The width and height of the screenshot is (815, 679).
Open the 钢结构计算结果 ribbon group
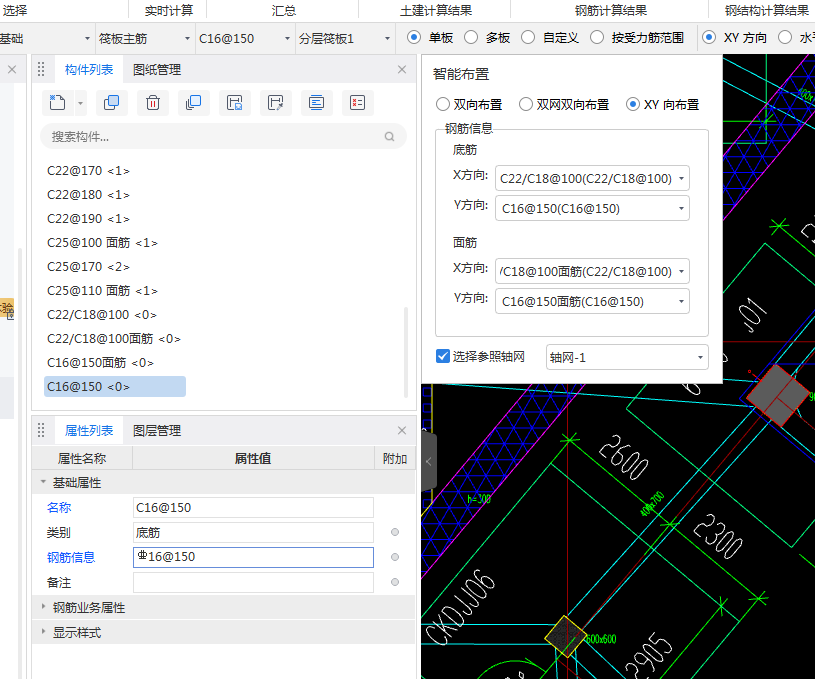(767, 10)
